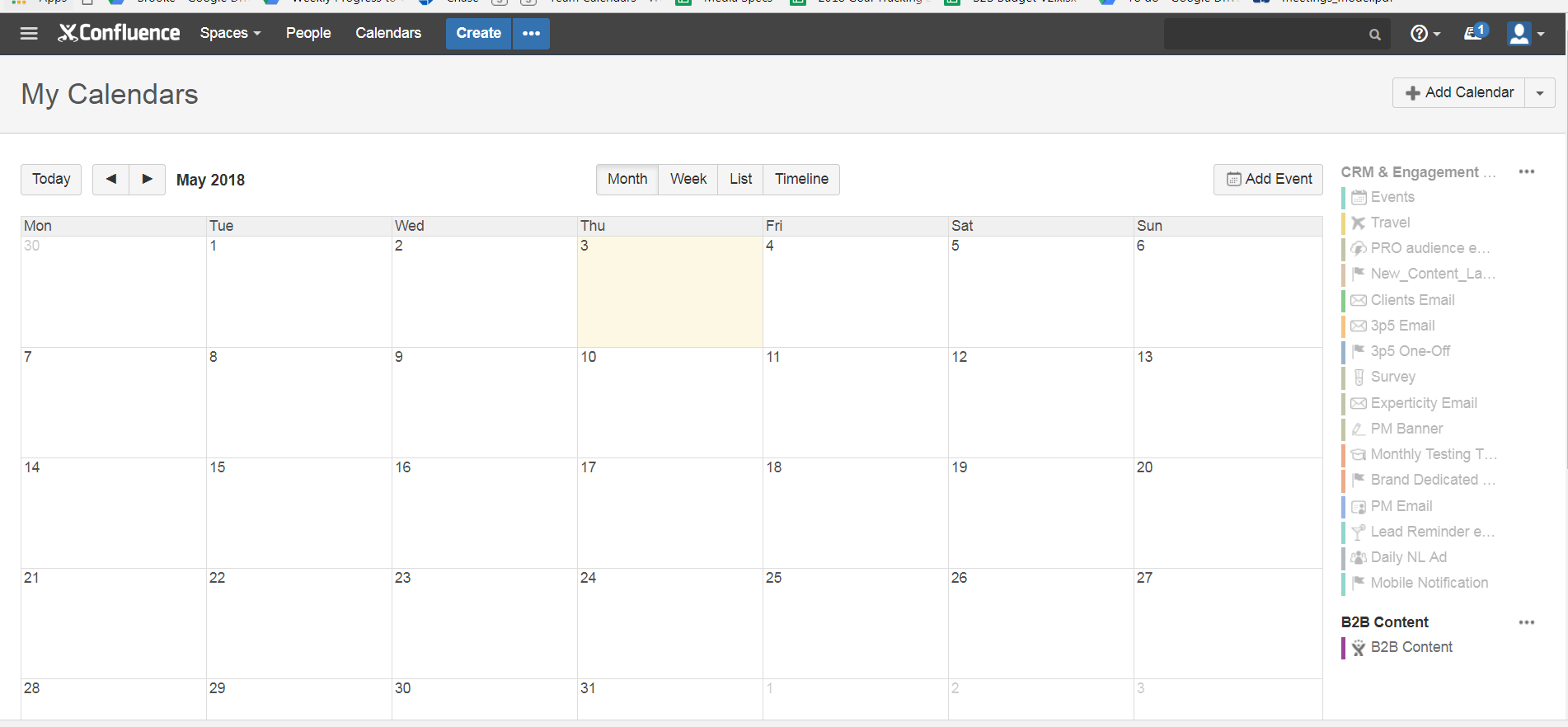Click the Experticity Email envelope icon
The image size is (1568, 727).
(1359, 403)
